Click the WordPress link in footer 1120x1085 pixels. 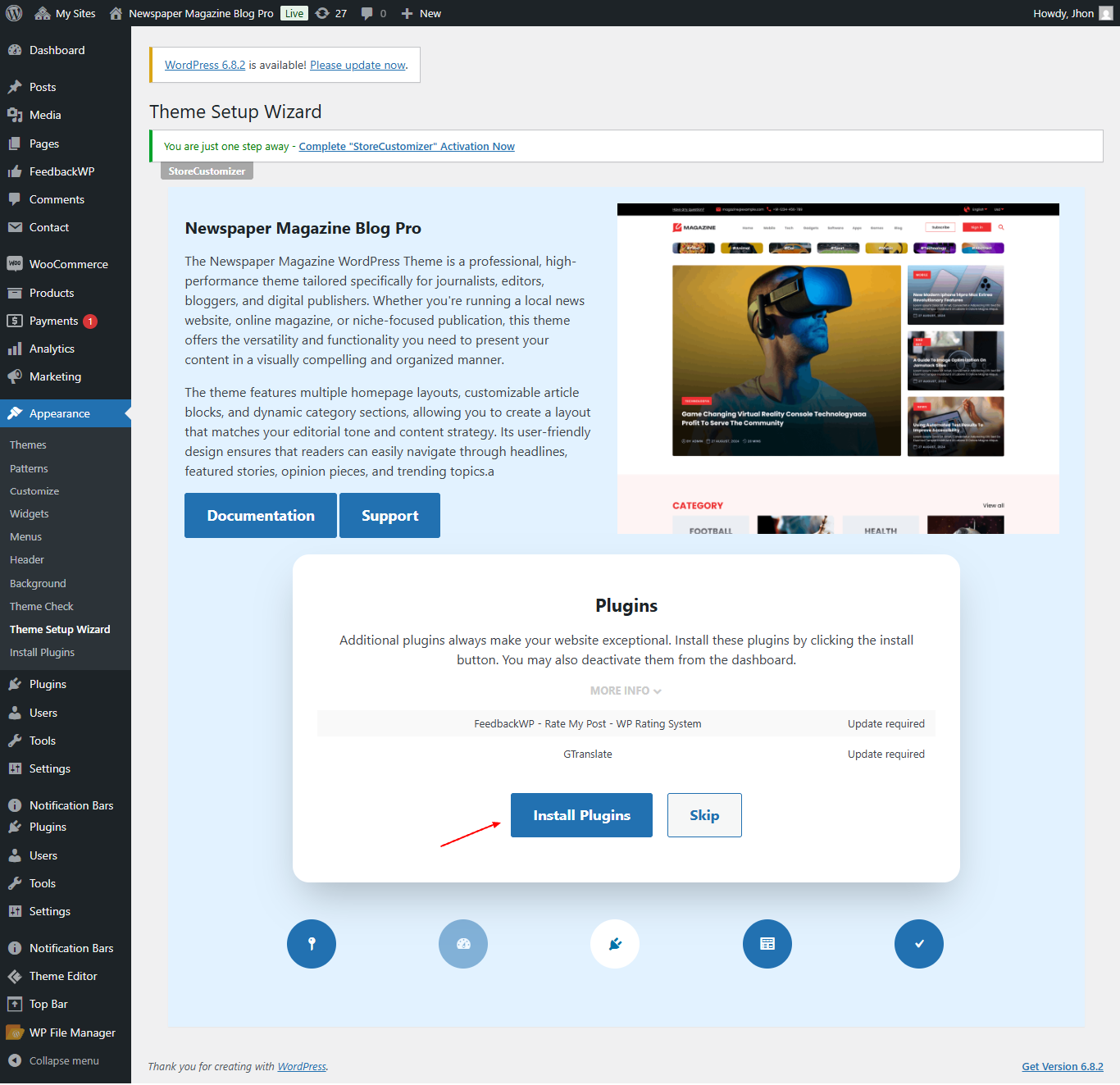pos(302,1066)
